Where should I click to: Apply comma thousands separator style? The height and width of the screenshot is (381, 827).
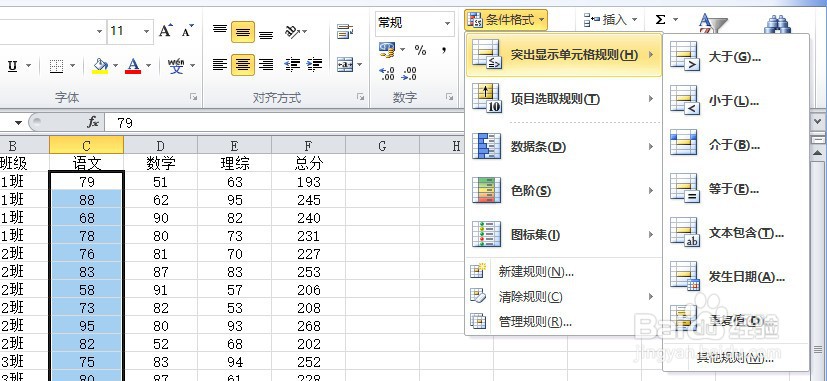[444, 51]
